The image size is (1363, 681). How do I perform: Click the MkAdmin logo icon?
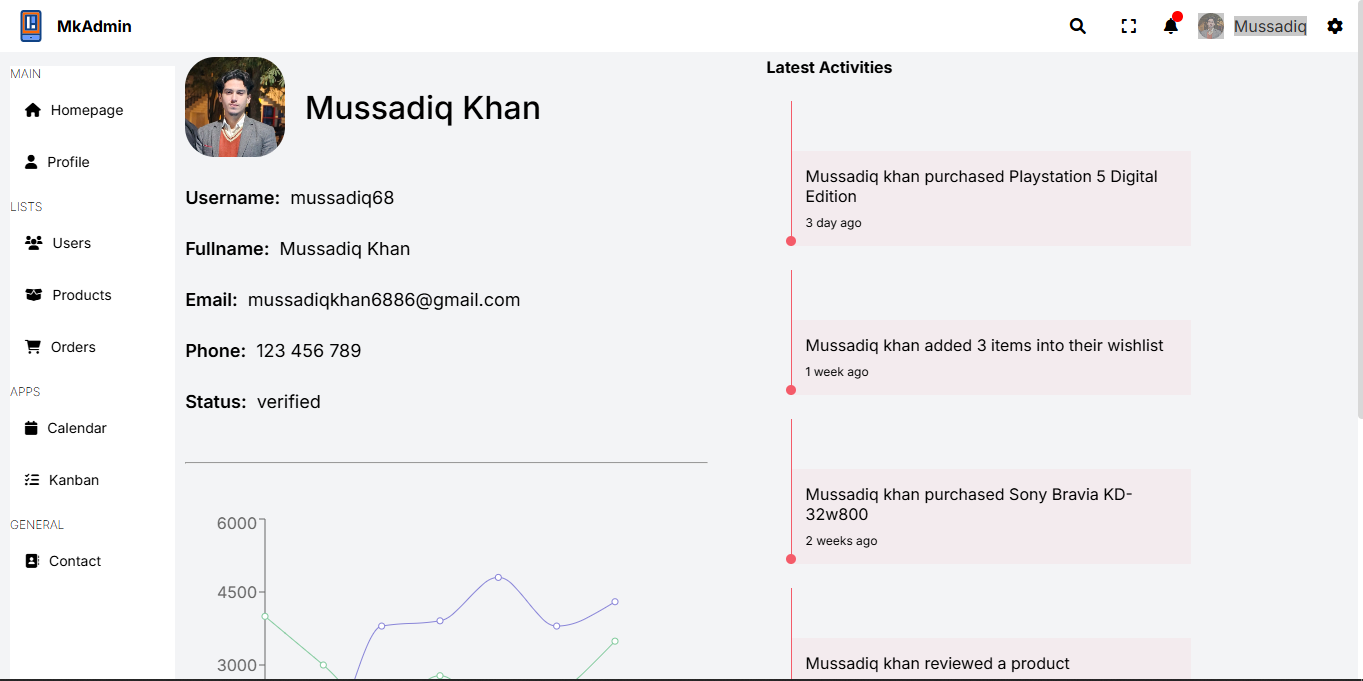[31, 26]
